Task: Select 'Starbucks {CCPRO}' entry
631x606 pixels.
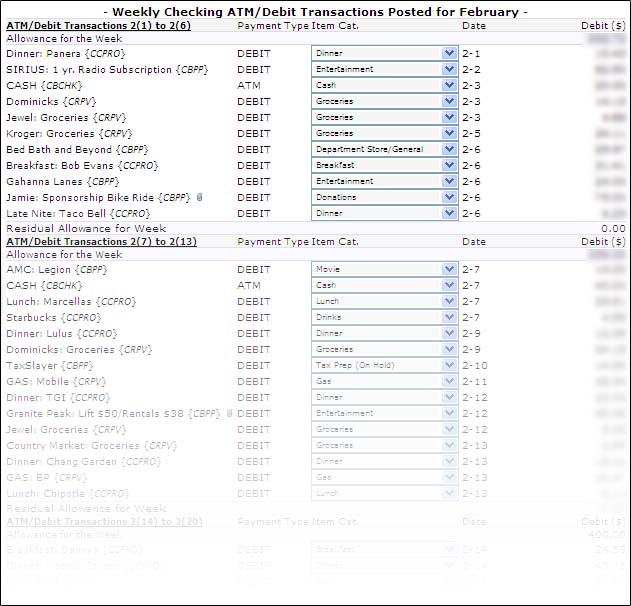Action: (54, 317)
